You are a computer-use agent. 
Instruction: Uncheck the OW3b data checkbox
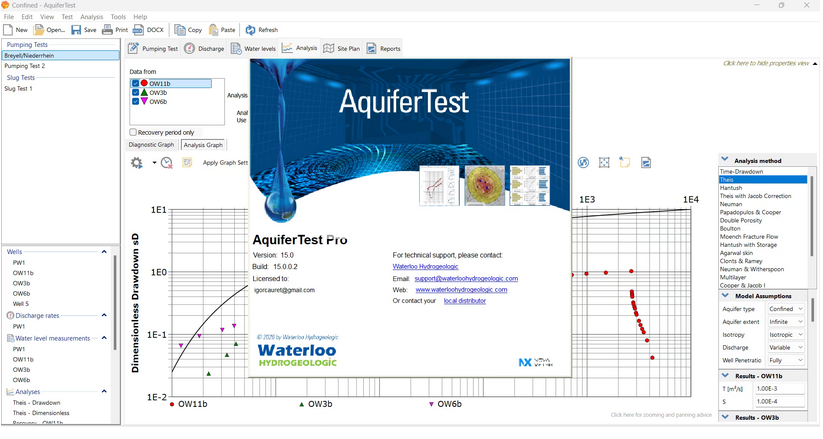coord(135,92)
